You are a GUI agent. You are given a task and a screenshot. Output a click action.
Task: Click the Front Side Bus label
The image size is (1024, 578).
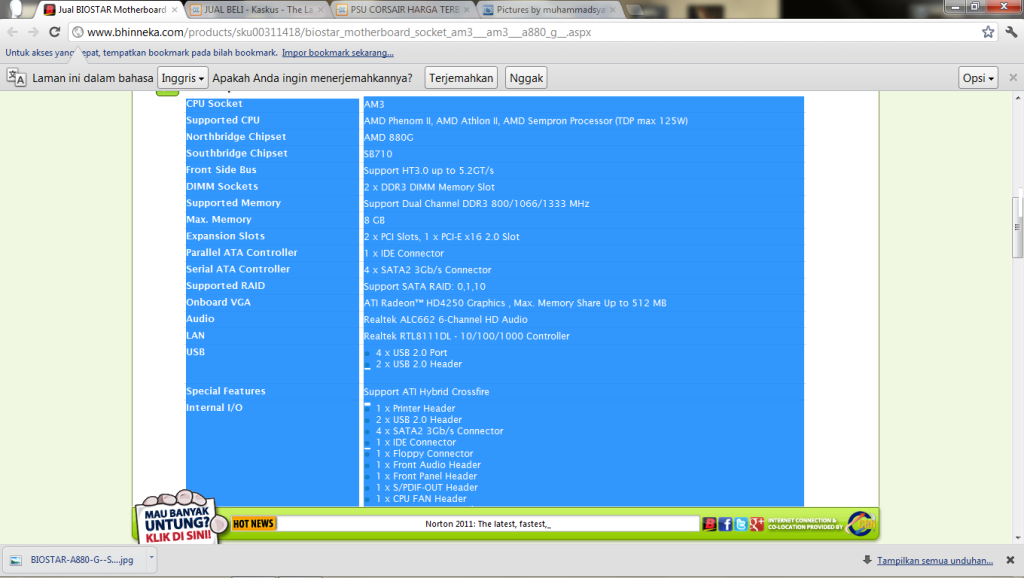pos(221,170)
